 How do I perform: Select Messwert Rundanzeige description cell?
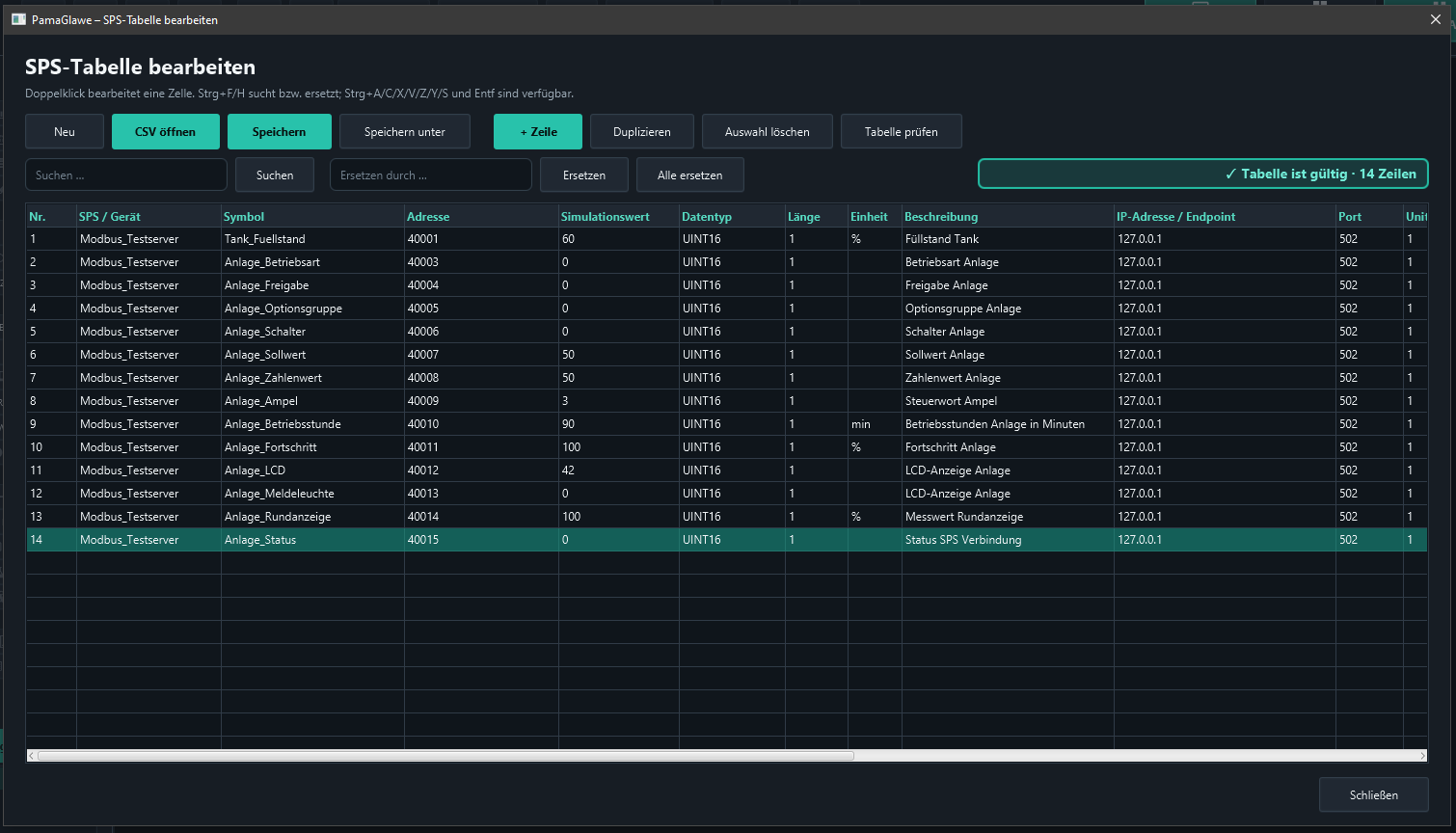[1009, 517]
